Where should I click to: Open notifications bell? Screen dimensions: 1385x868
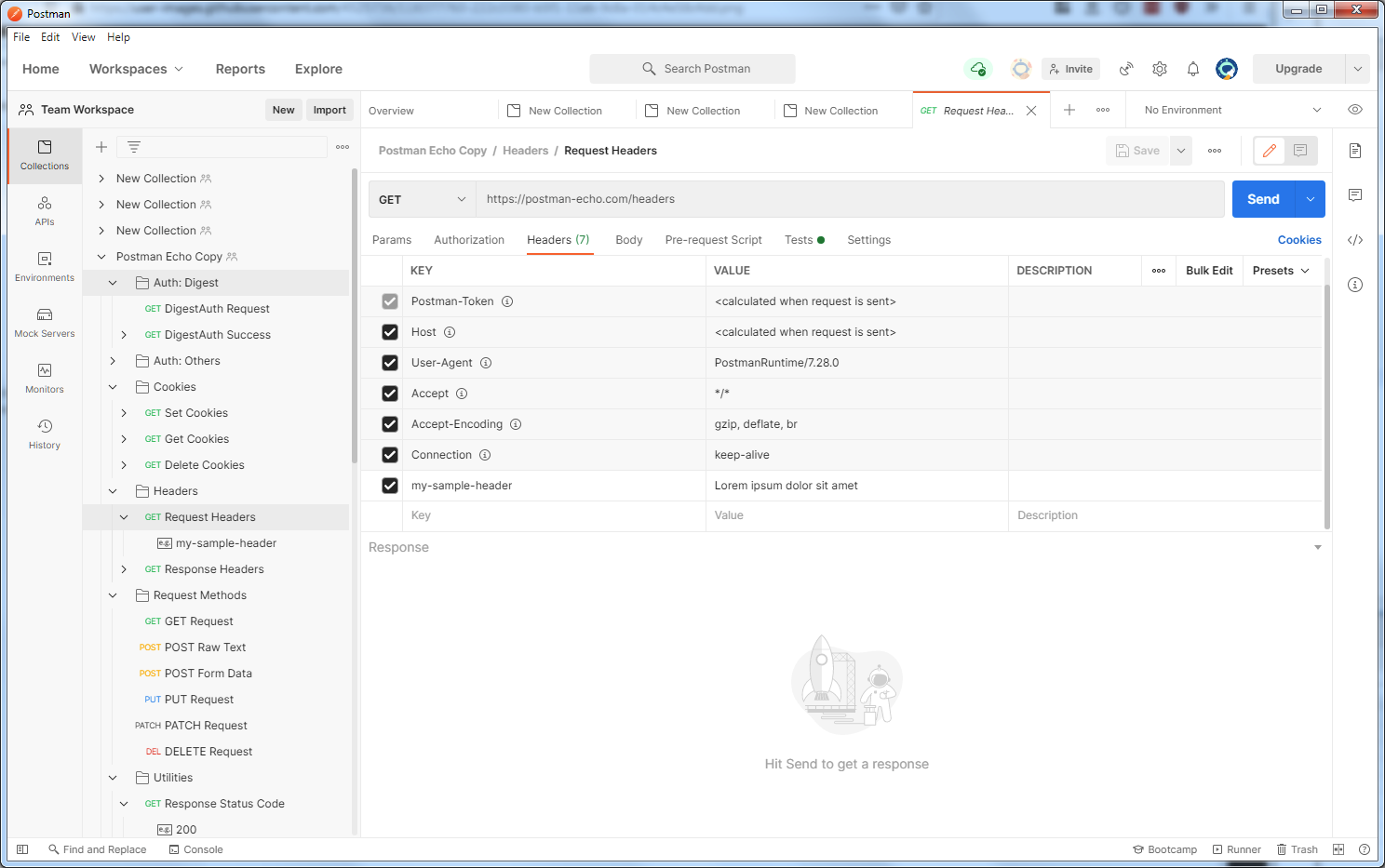pos(1192,68)
